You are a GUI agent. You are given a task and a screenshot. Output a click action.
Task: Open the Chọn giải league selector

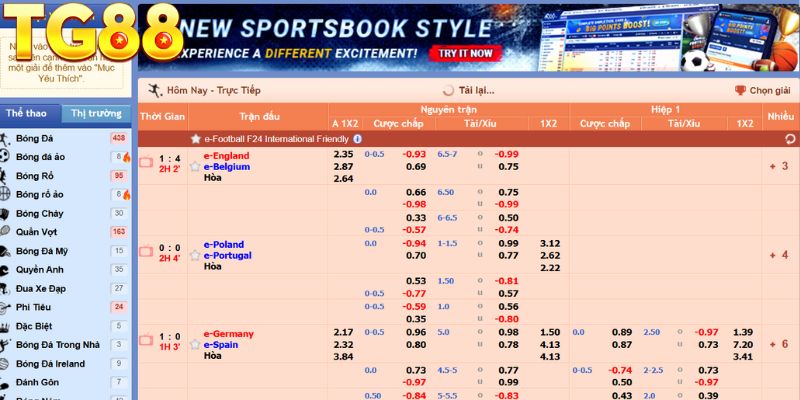coord(763,90)
